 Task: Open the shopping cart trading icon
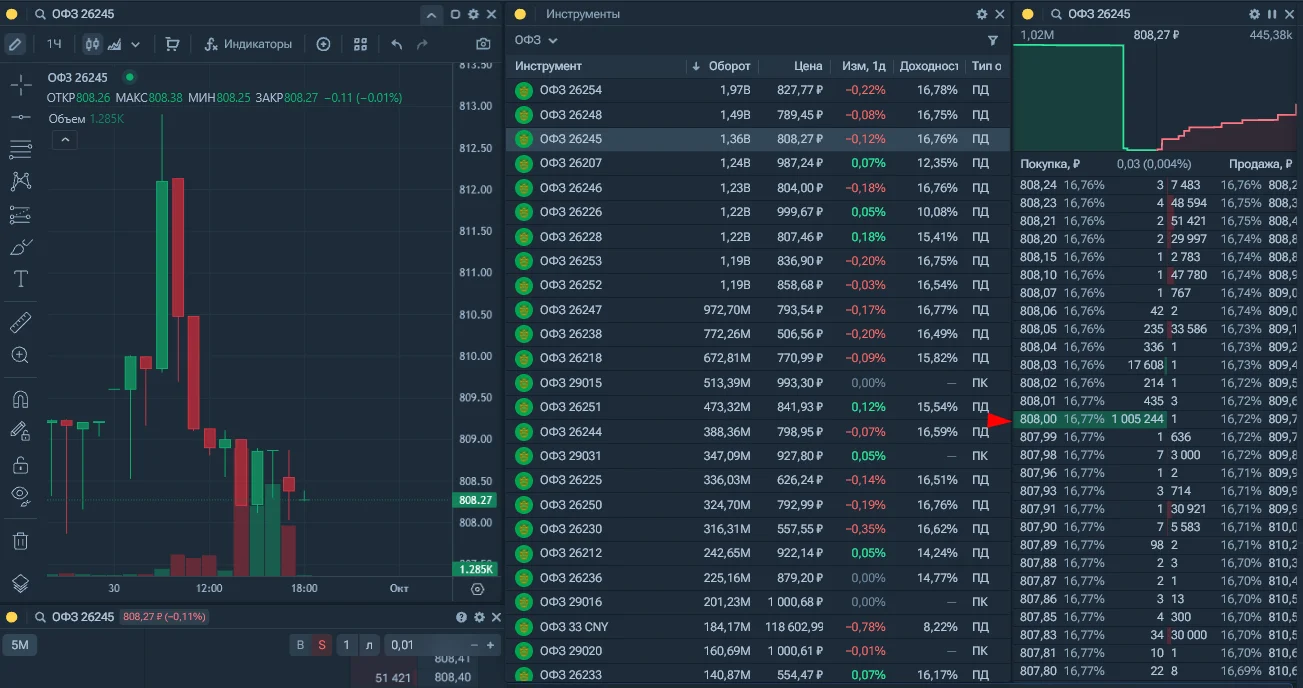click(172, 44)
